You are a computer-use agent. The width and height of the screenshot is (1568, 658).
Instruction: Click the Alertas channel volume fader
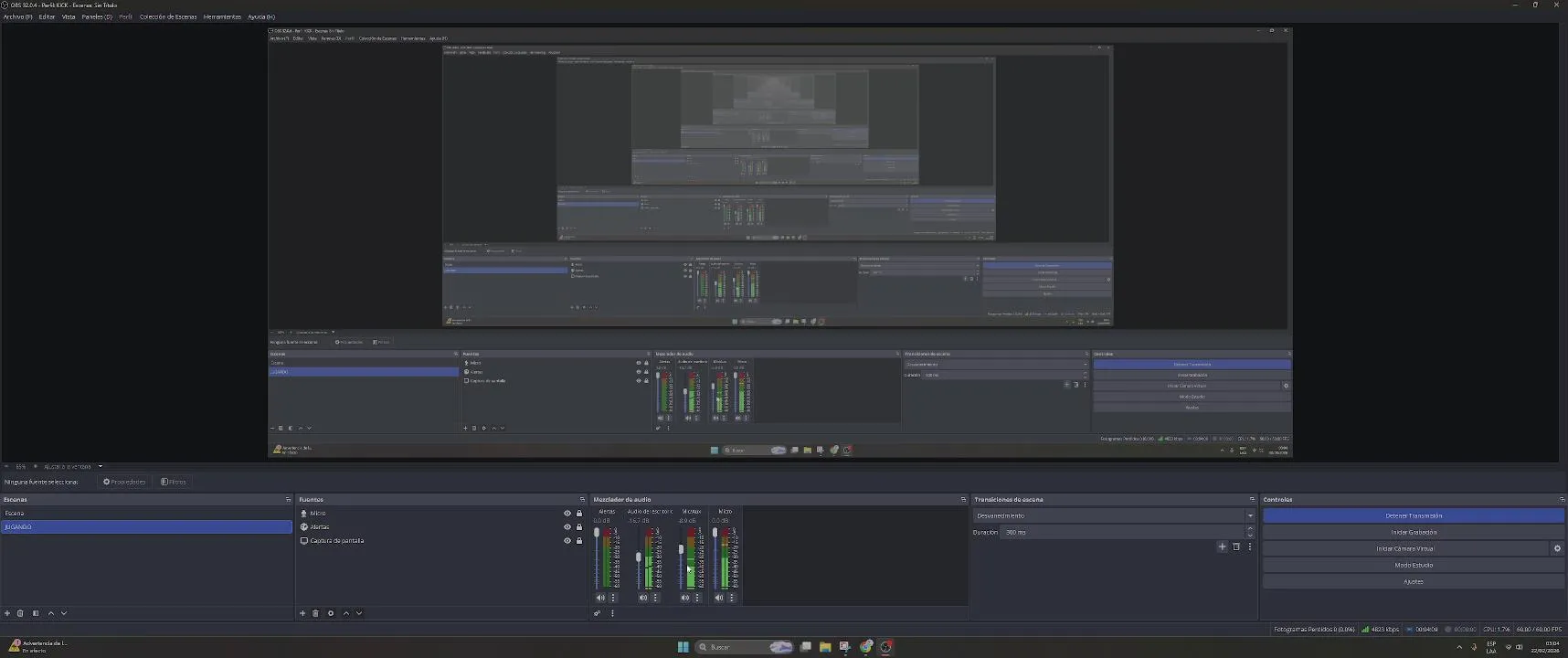(597, 533)
